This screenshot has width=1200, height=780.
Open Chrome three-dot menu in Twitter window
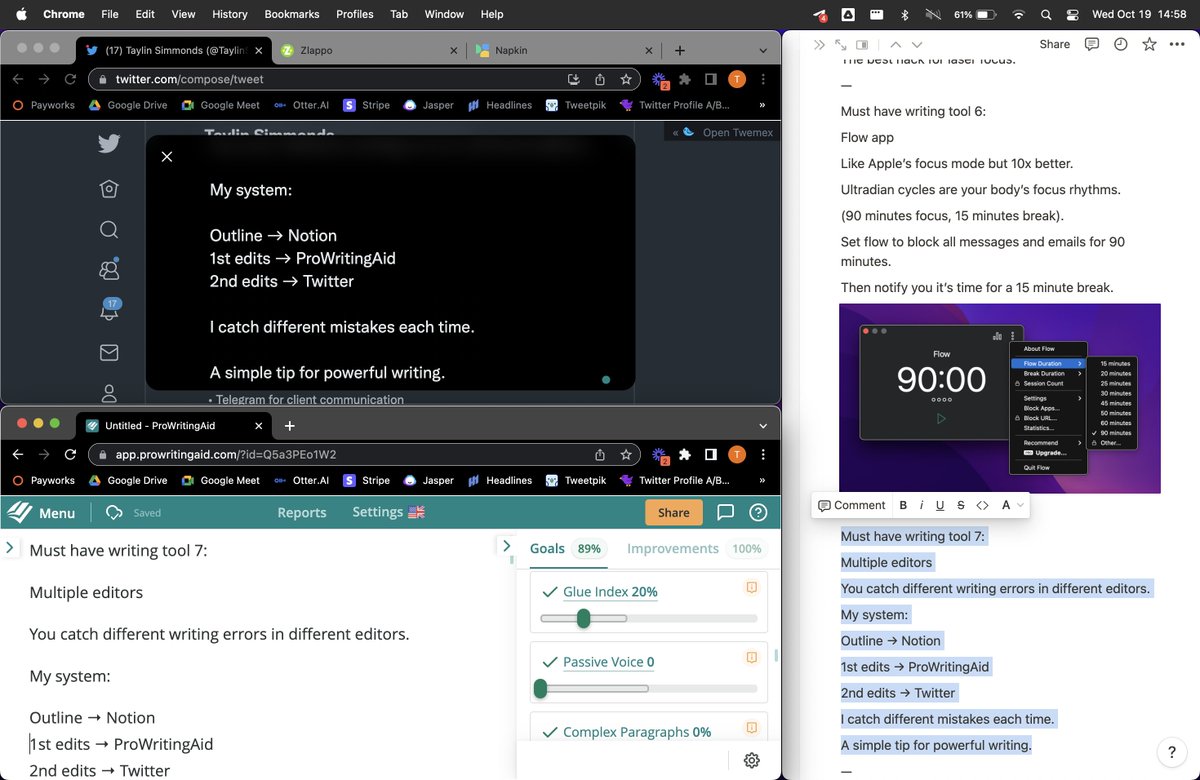(x=764, y=79)
